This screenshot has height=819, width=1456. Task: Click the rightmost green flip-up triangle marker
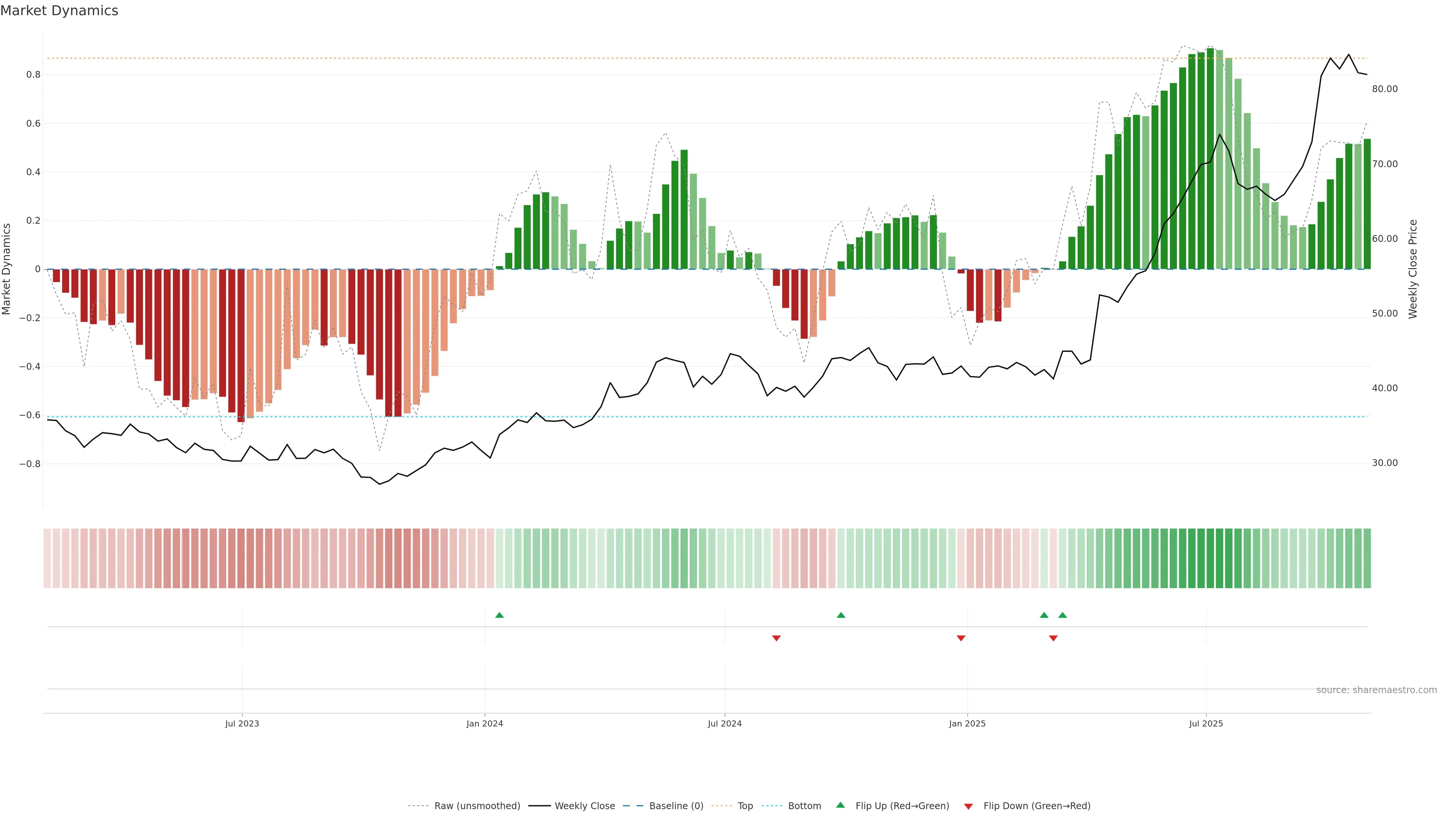(x=1062, y=615)
